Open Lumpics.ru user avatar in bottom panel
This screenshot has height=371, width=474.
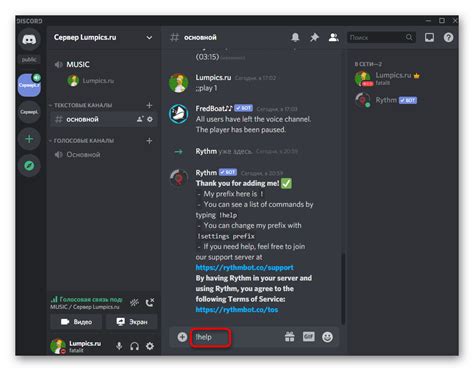[58, 346]
